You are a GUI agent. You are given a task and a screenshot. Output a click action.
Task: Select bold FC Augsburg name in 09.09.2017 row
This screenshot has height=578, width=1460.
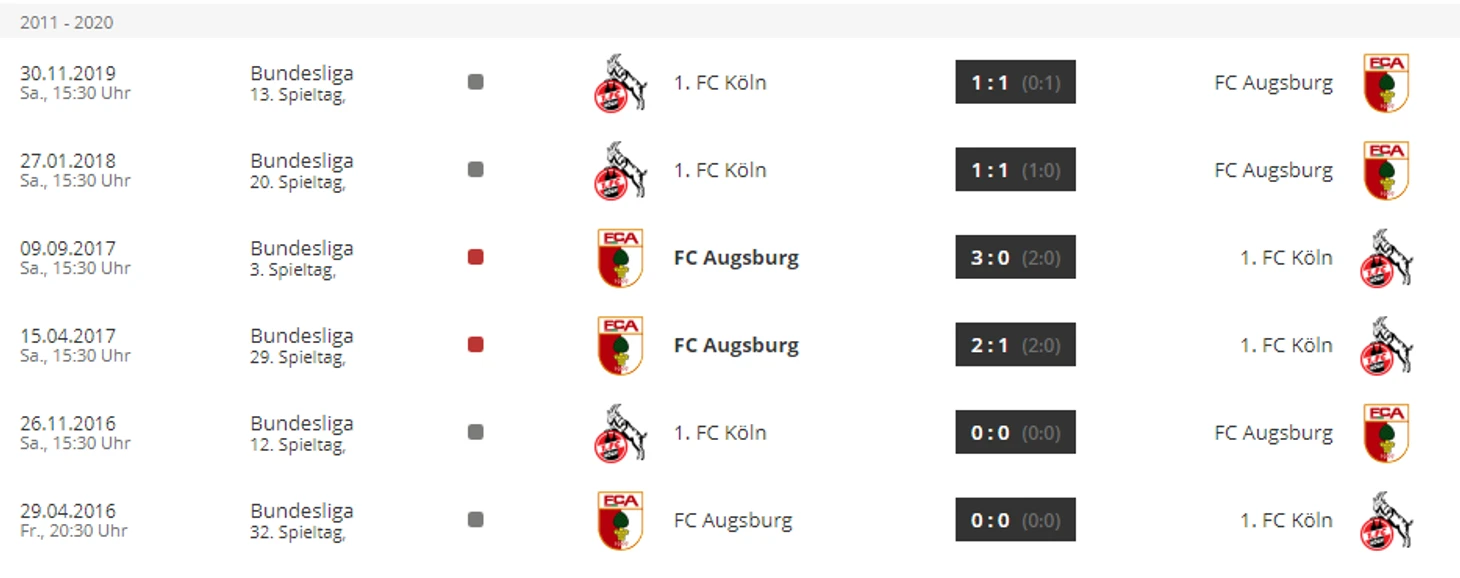pos(736,258)
